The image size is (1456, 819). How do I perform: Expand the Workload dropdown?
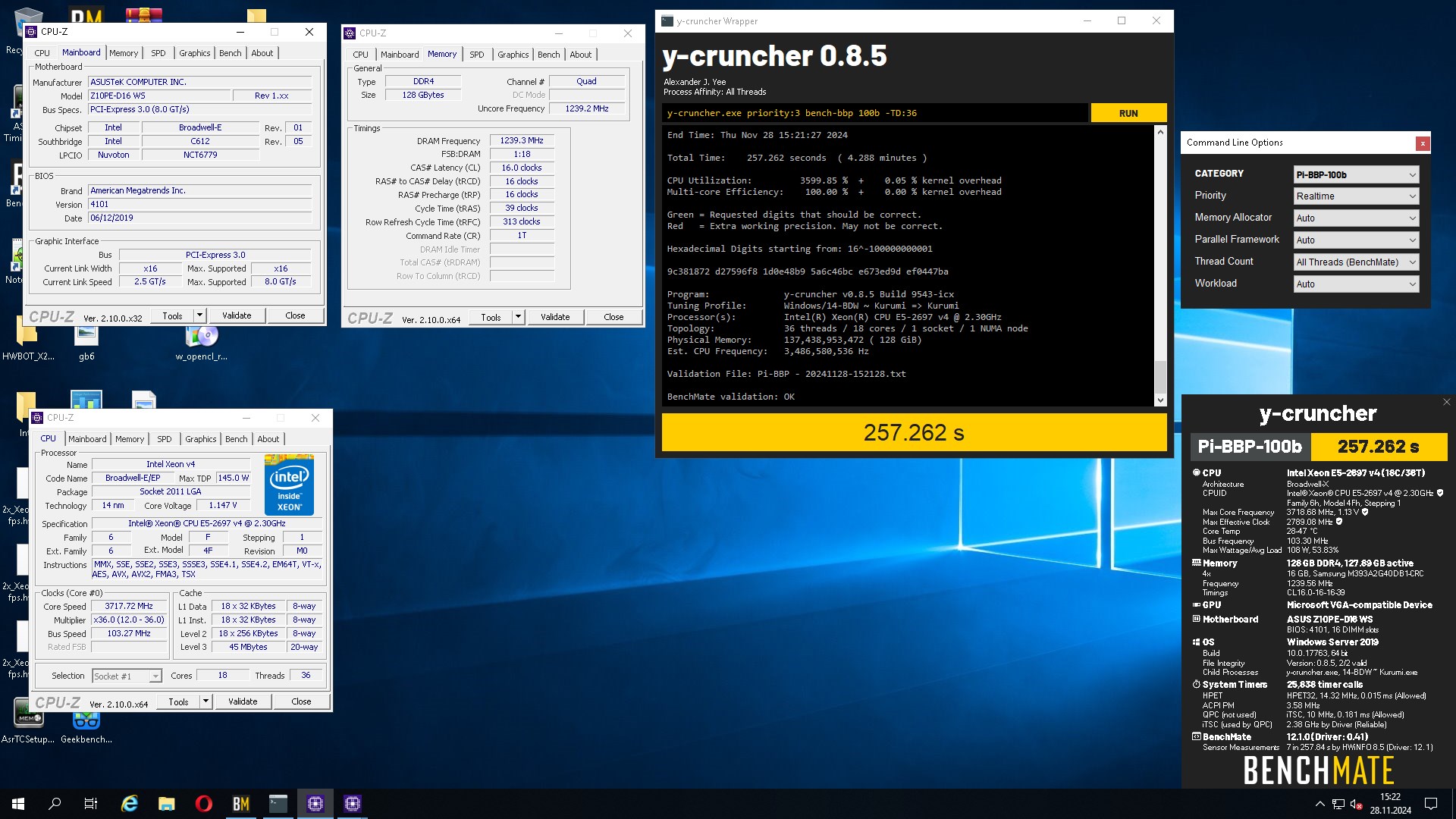pyautogui.click(x=1356, y=284)
